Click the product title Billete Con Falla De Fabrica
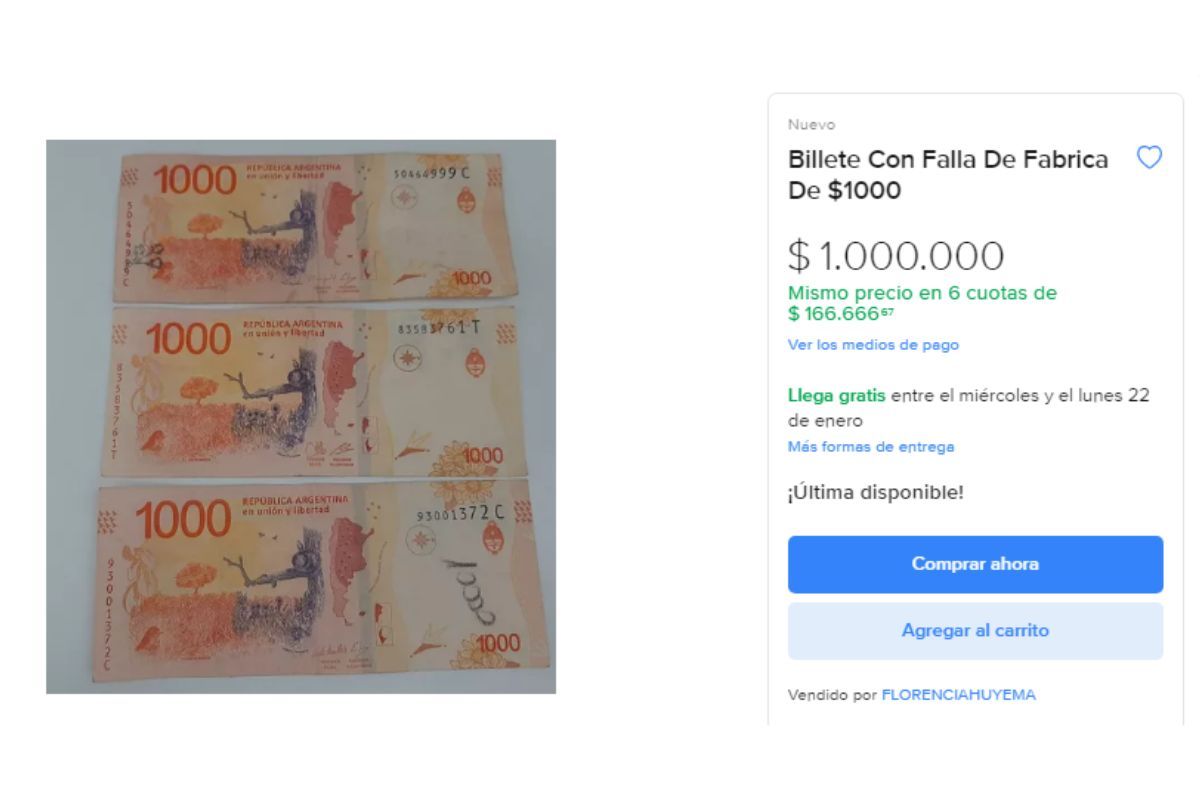This screenshot has width=1200, height=800. (948, 174)
